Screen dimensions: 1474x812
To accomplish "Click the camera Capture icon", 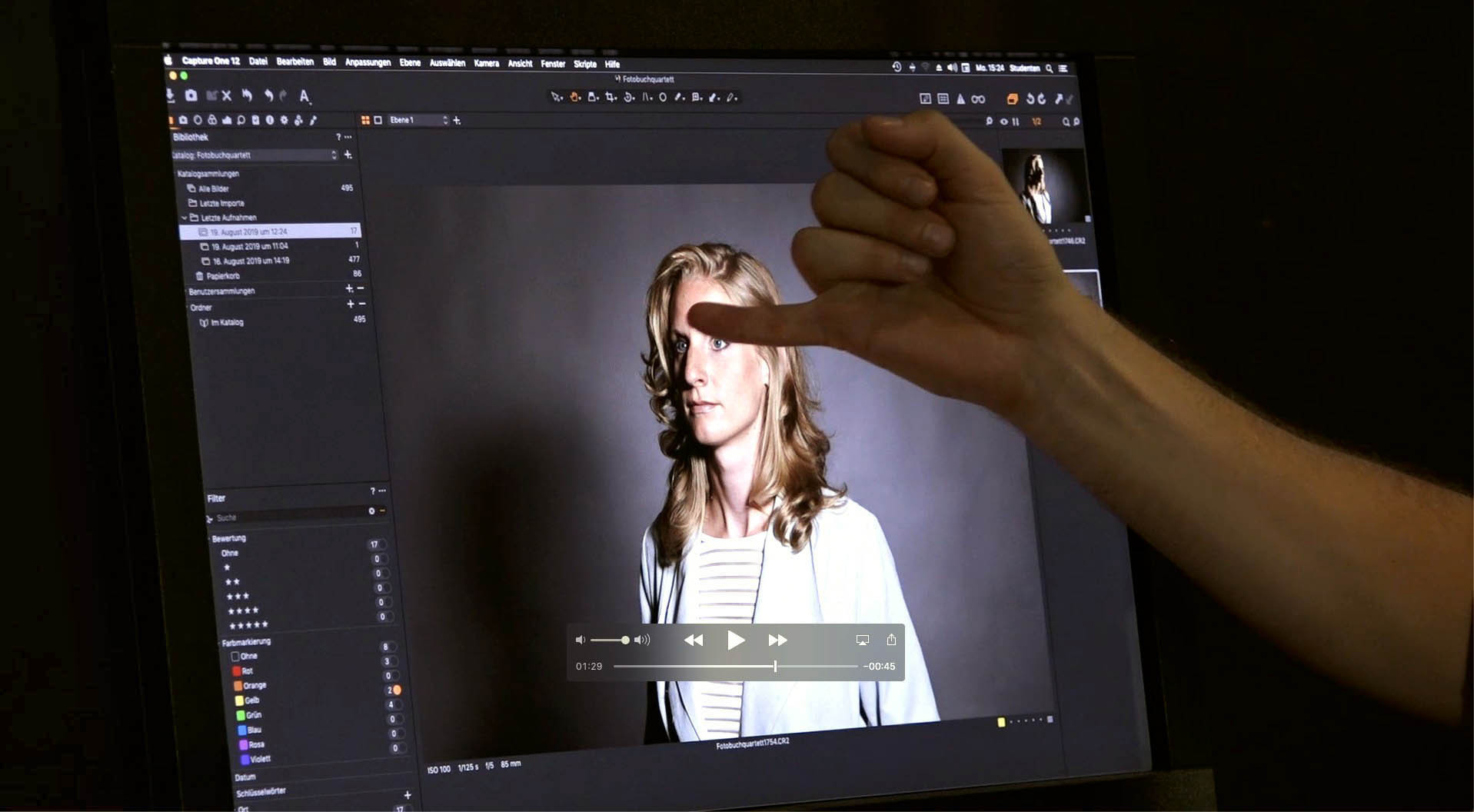I will point(191,95).
